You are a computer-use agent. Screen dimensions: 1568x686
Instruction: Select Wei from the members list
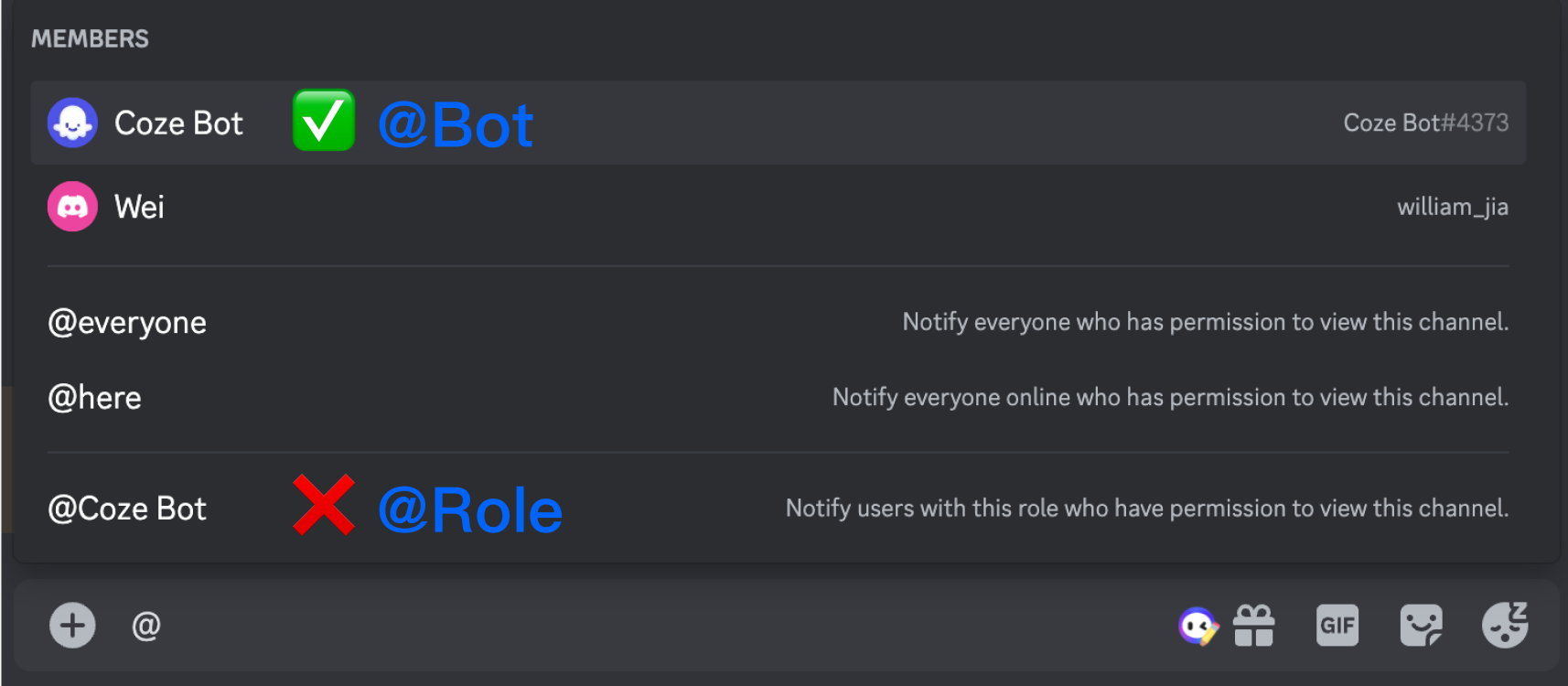(x=139, y=207)
